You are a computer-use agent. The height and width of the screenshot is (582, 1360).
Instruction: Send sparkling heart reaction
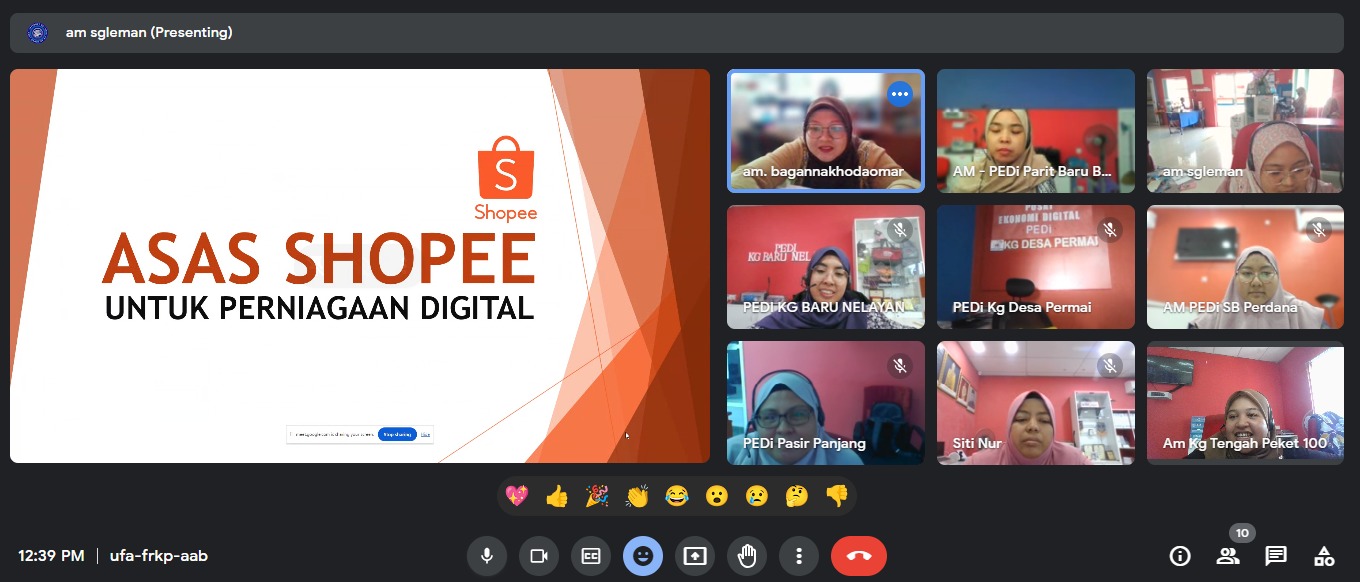(x=517, y=496)
